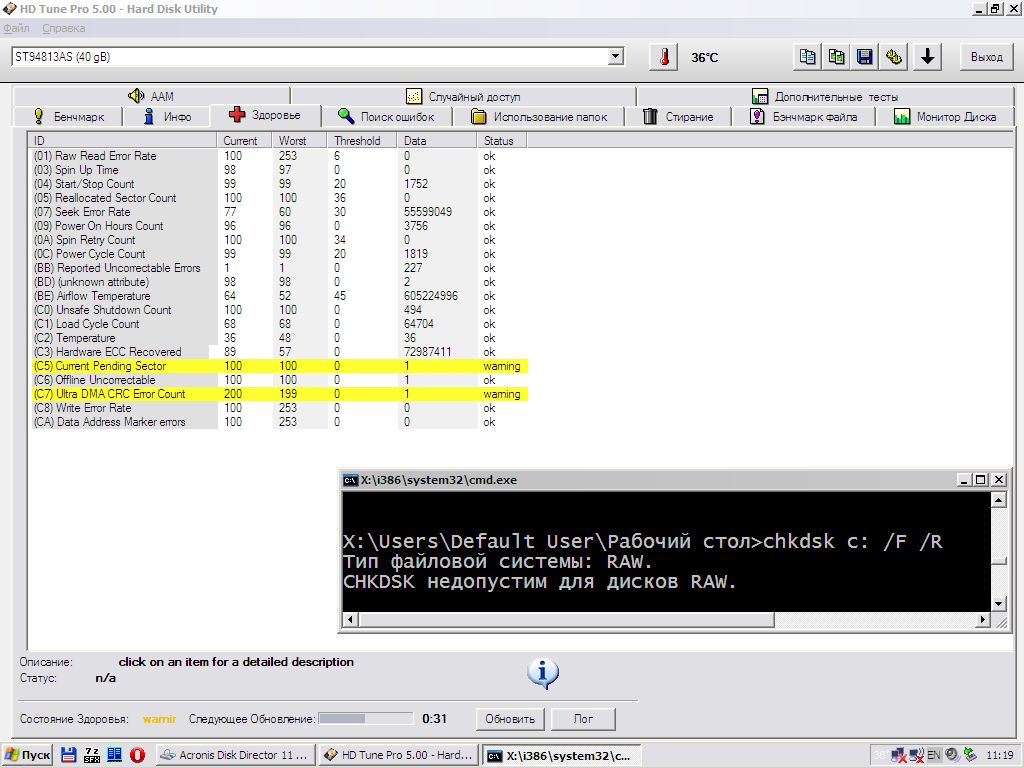Image resolution: width=1024 pixels, height=768 pixels.
Task: Click the HD Tune Pro taskbar button
Action: (x=398, y=755)
